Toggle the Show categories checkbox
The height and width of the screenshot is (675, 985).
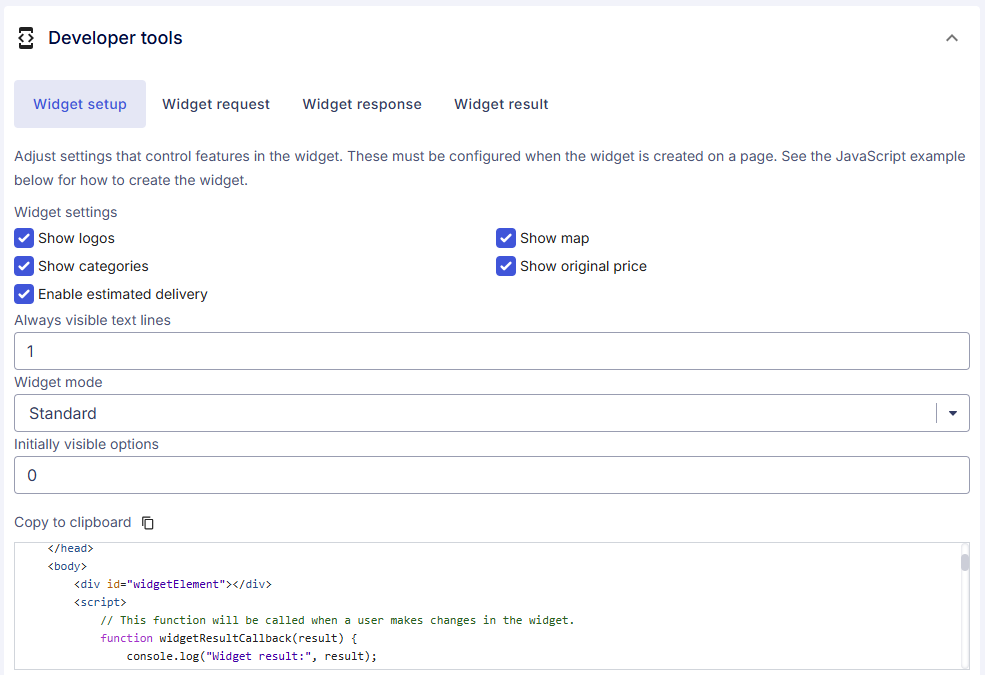[24, 266]
